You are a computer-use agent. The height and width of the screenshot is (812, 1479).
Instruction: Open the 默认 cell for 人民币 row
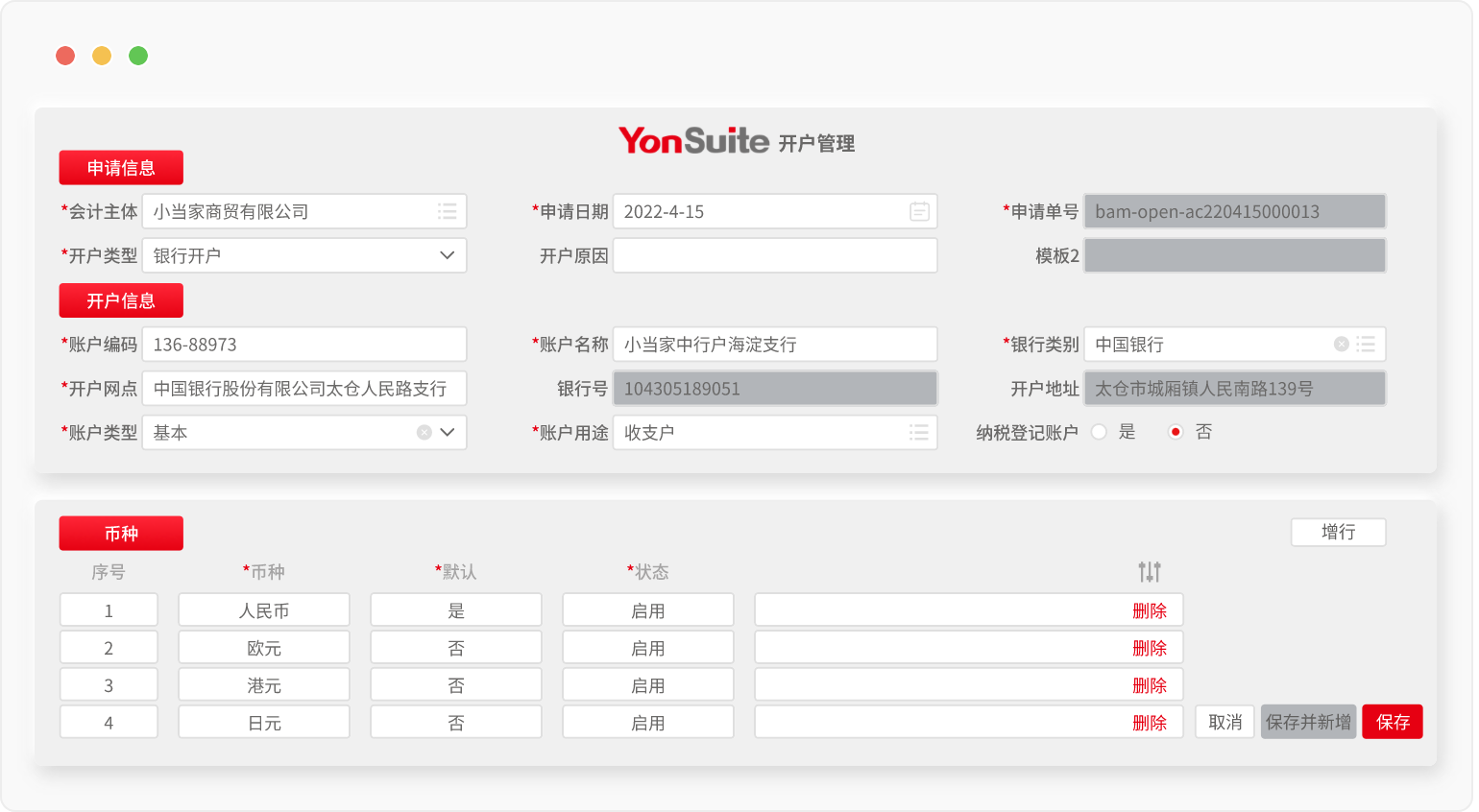456,610
